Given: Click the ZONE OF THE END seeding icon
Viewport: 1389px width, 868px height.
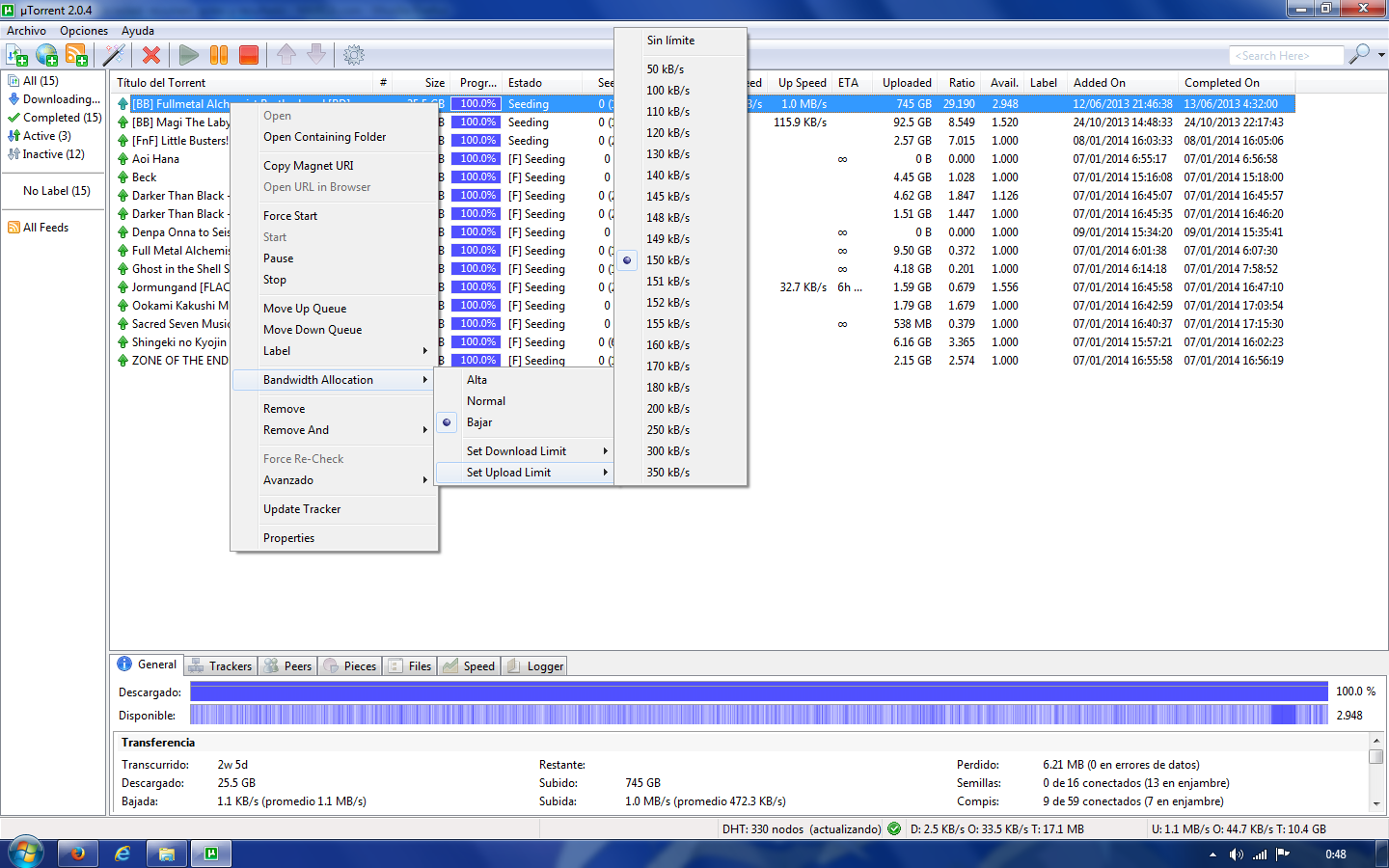Looking at the screenshot, I should tap(123, 361).
